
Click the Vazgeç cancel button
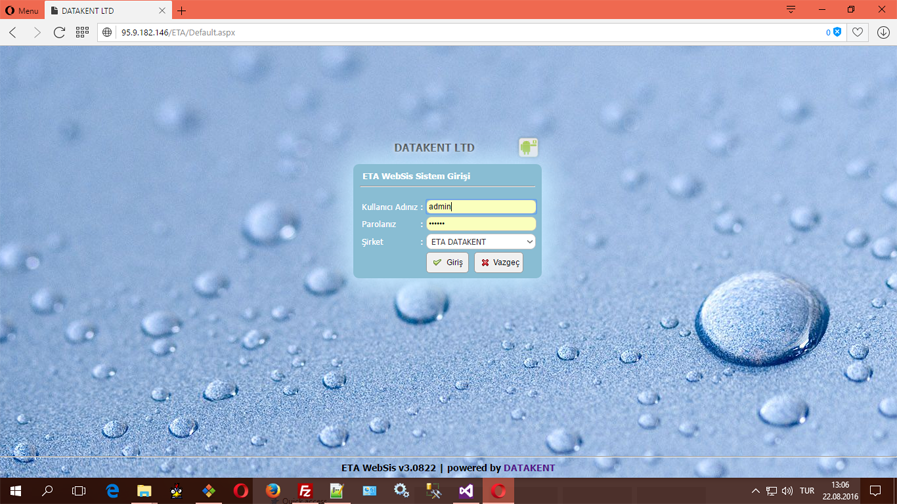tap(499, 263)
